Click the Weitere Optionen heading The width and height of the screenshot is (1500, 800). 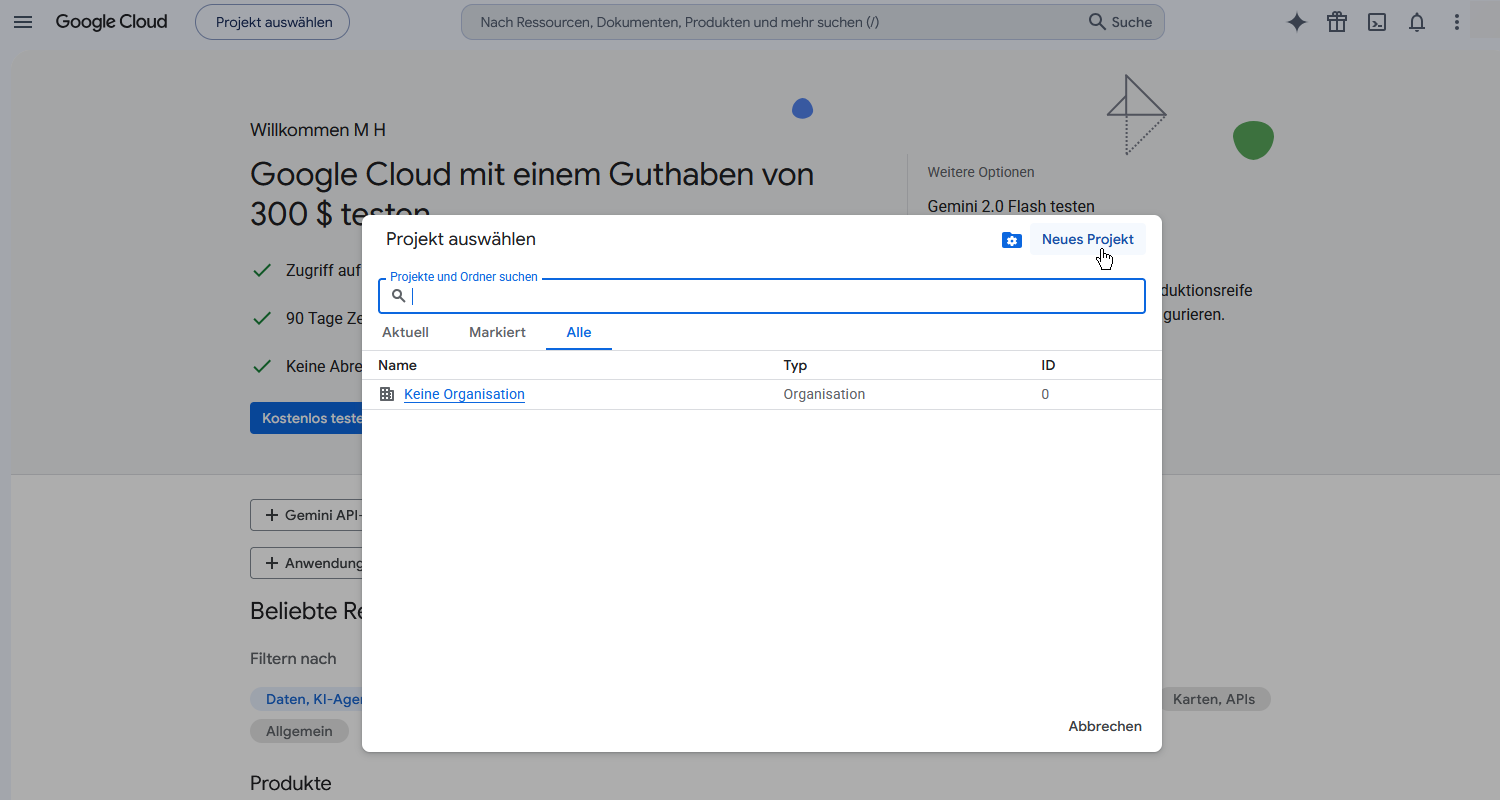[981, 172]
